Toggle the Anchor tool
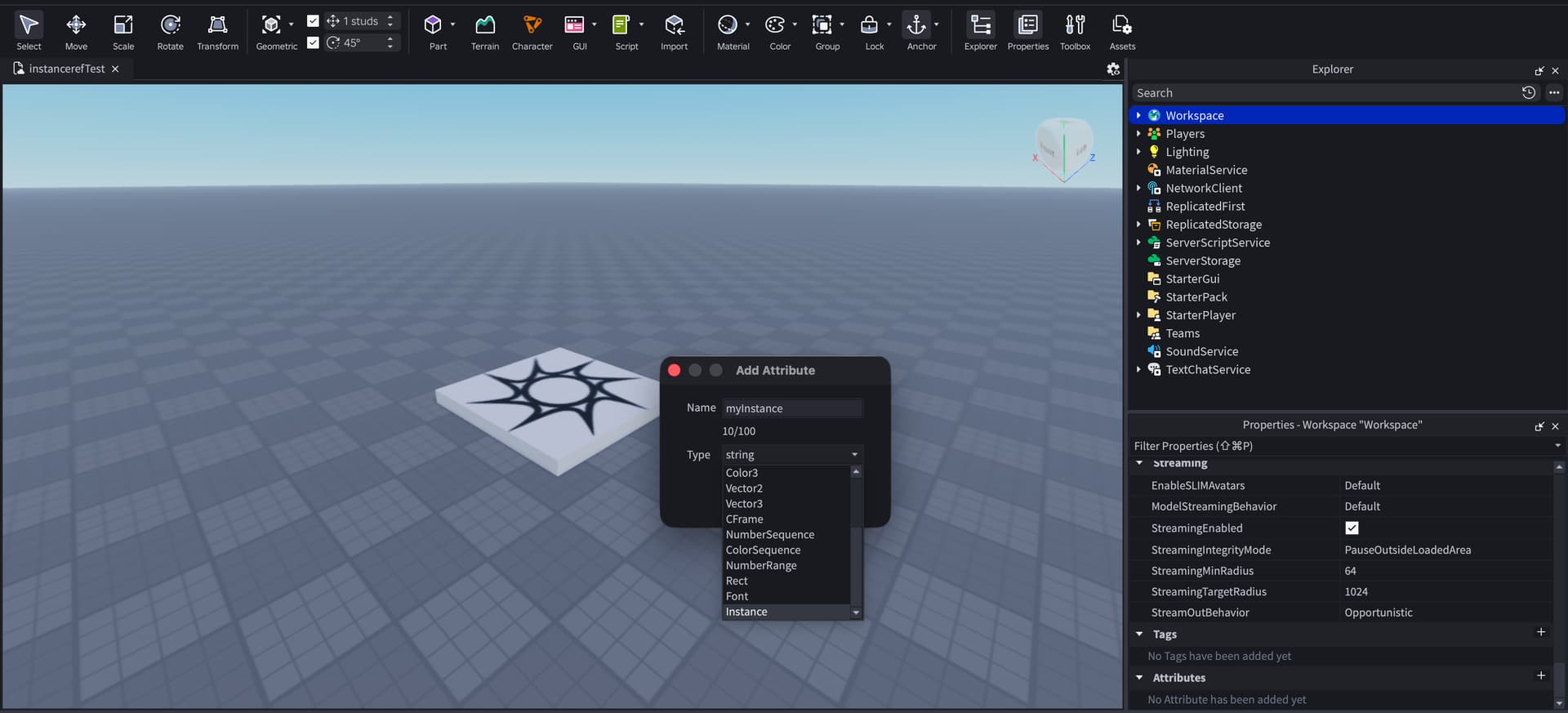Image resolution: width=1568 pixels, height=713 pixels. 916,25
